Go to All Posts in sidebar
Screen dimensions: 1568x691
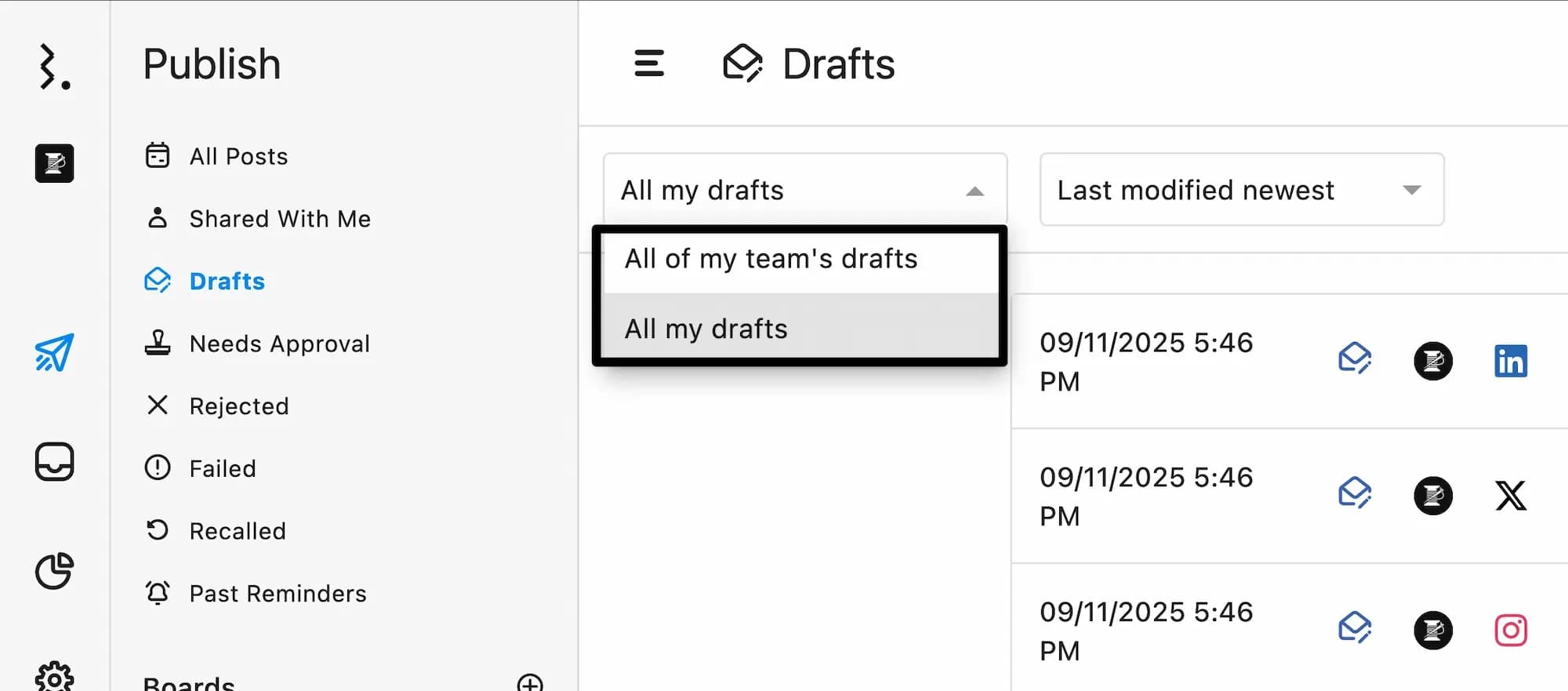click(x=238, y=156)
